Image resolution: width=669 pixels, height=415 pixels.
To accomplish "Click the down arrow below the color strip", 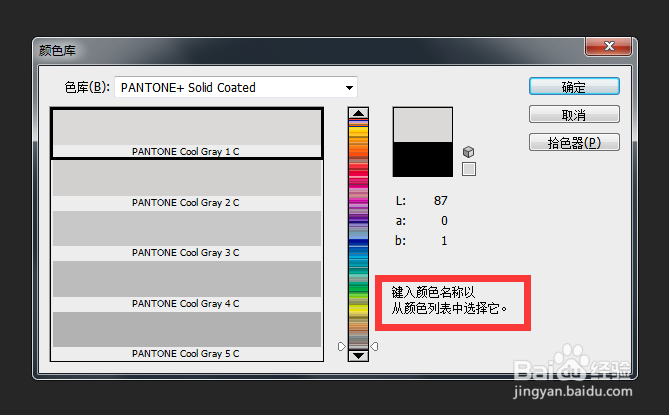I will click(358, 355).
